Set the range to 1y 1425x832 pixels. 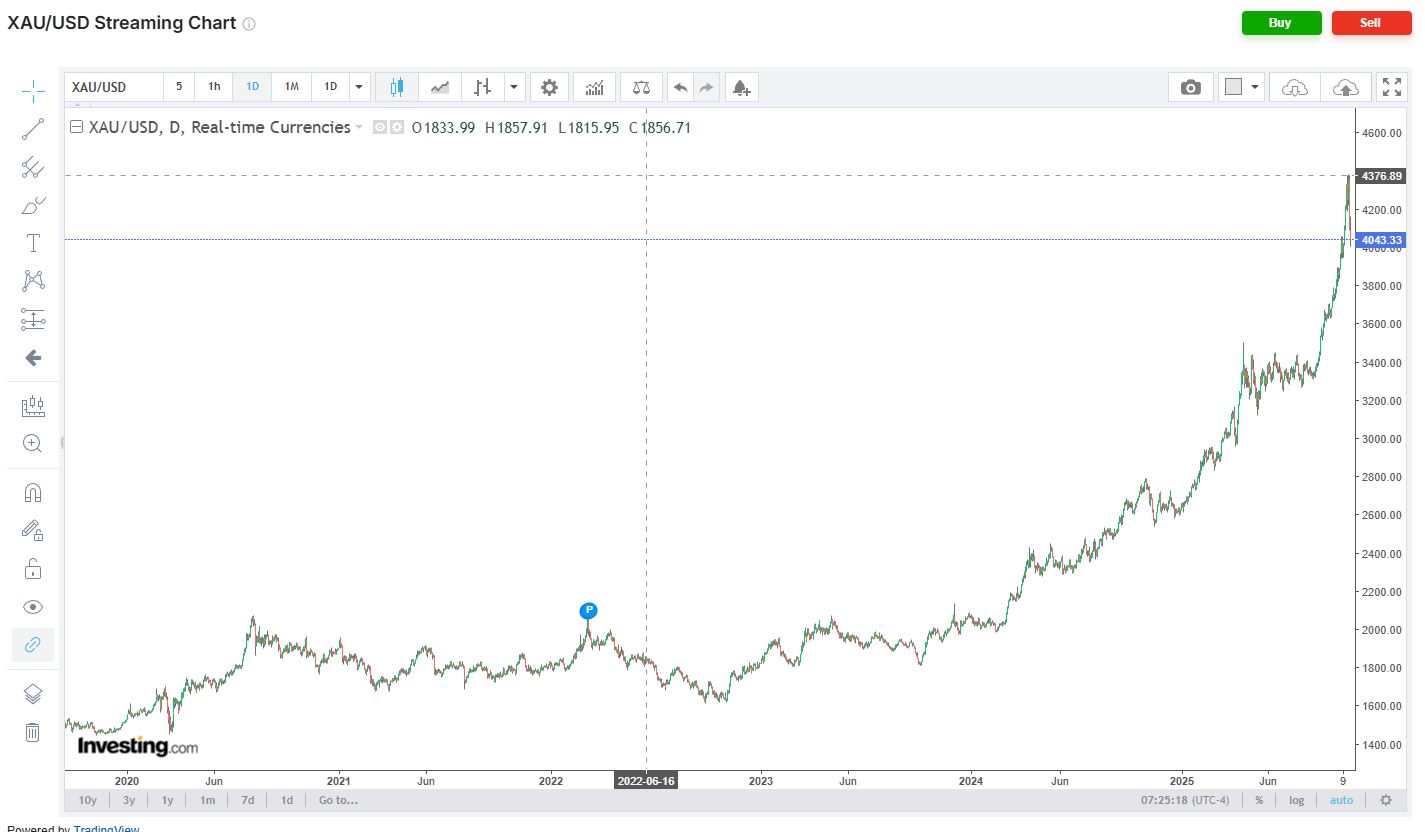click(168, 800)
